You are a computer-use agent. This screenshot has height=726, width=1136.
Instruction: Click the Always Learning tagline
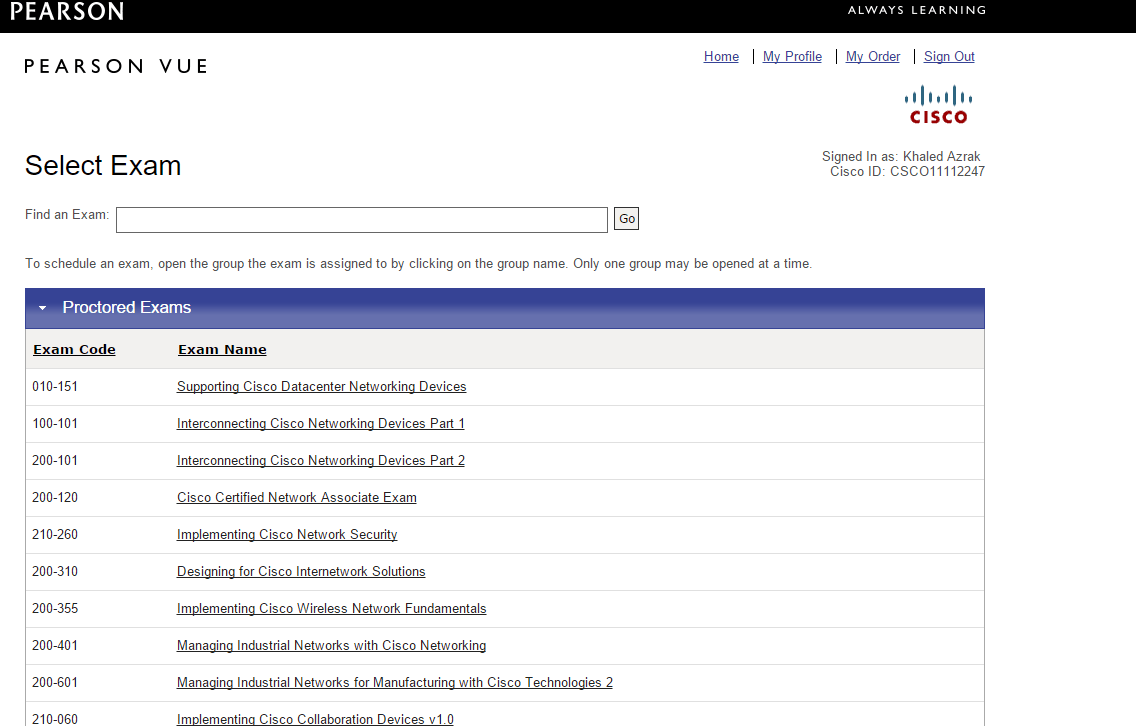pos(916,10)
